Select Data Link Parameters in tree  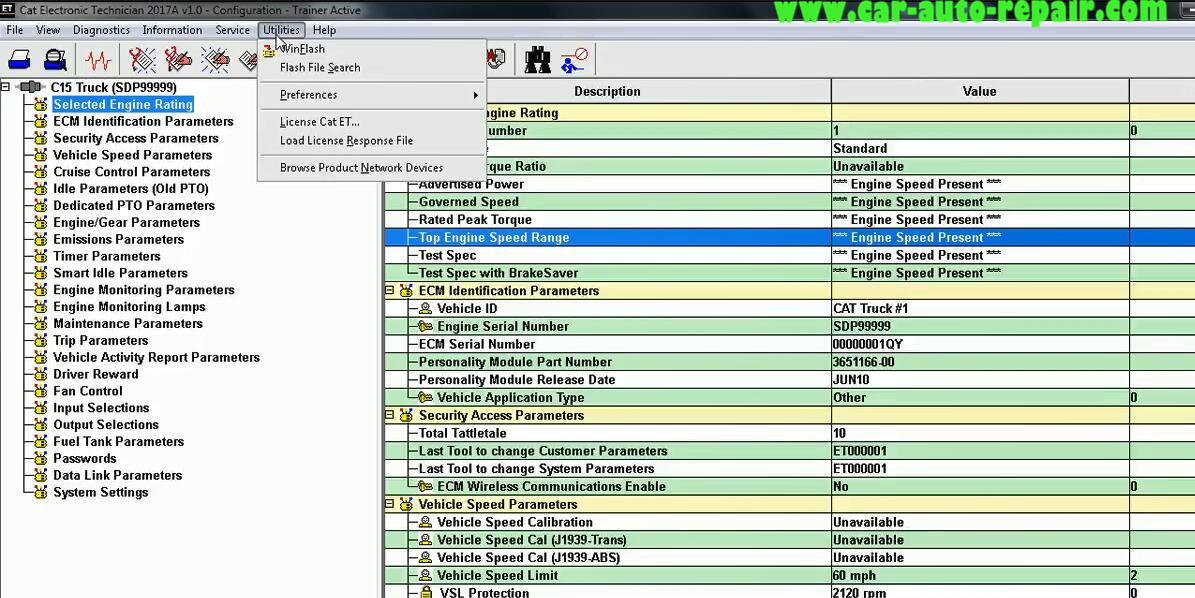click(x=117, y=475)
